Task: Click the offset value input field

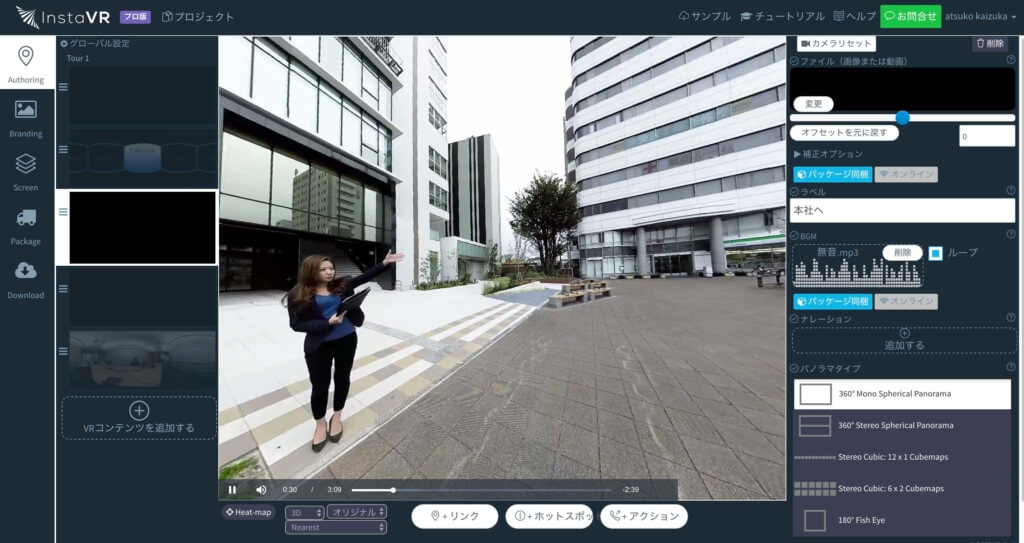Action: (x=987, y=136)
